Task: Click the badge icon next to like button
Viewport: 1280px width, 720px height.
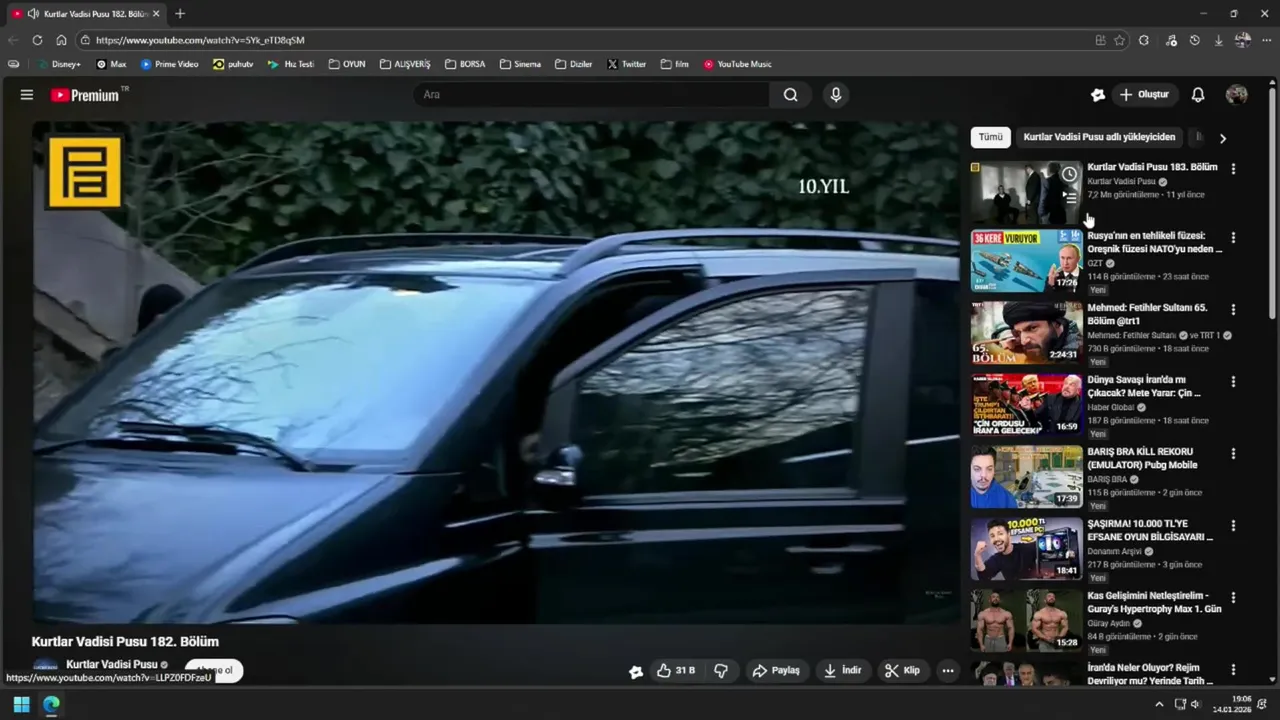Action: pos(635,671)
